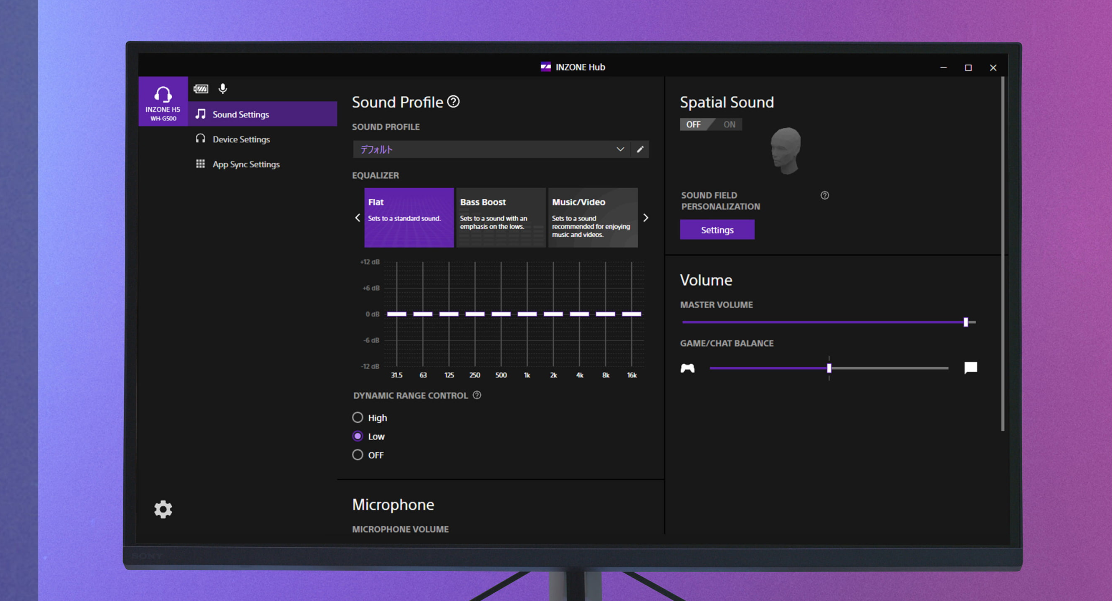Edit sound profile name with pencil icon
The image size is (1112, 601).
pos(641,149)
